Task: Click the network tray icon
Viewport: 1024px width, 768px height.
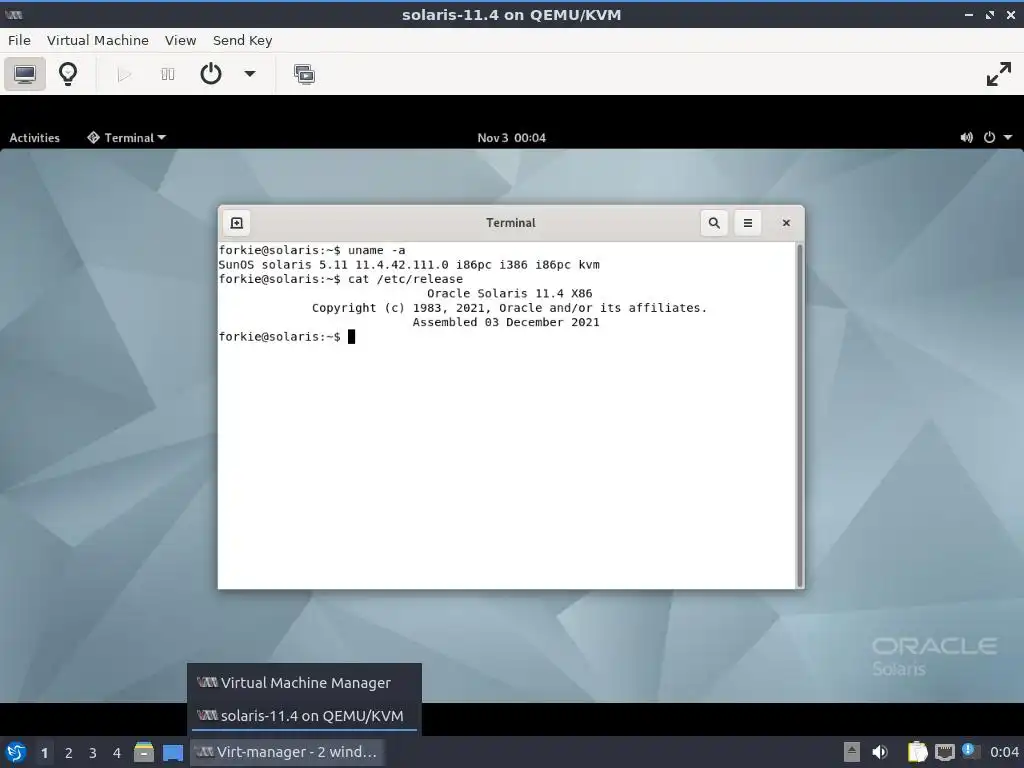Action: (x=944, y=753)
